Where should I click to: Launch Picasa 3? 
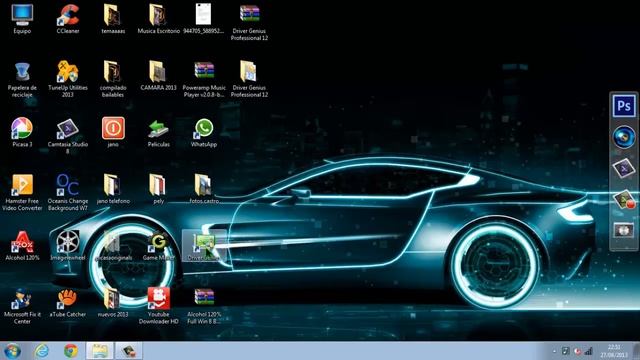click(x=22, y=132)
